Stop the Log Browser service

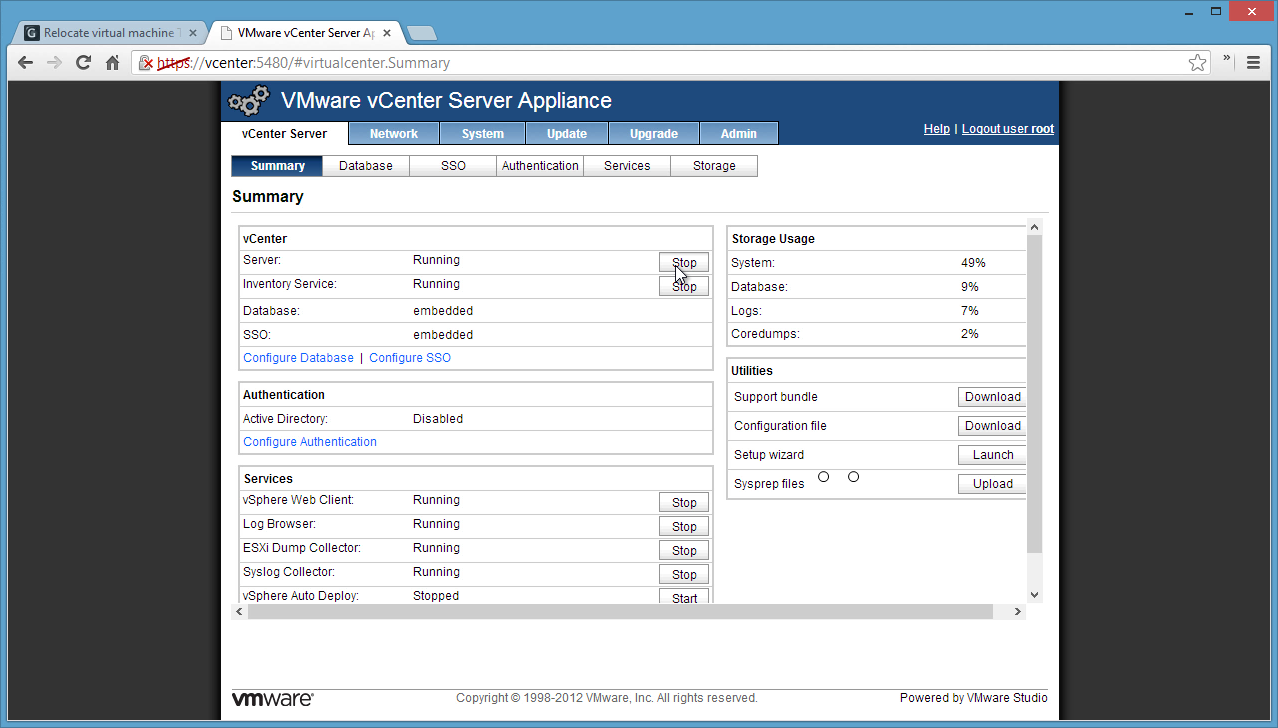pyautogui.click(x=684, y=527)
